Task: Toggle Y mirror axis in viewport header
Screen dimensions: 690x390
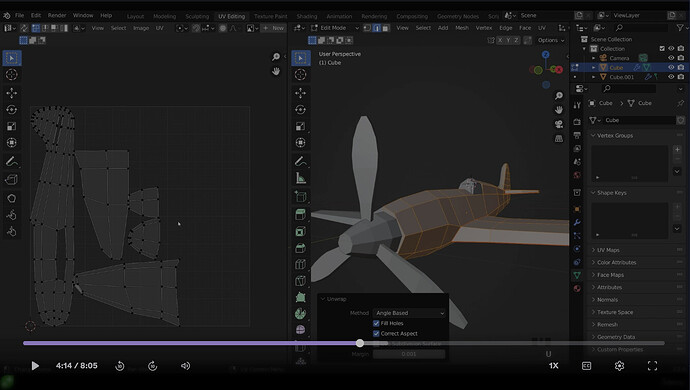Action: click(x=508, y=40)
